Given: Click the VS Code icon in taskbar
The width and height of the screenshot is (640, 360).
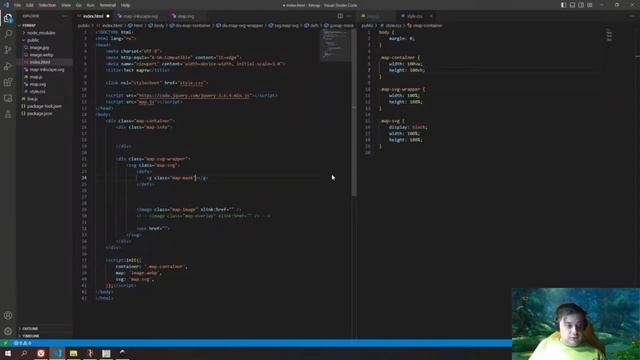Looking at the screenshot, I should pos(57,353).
